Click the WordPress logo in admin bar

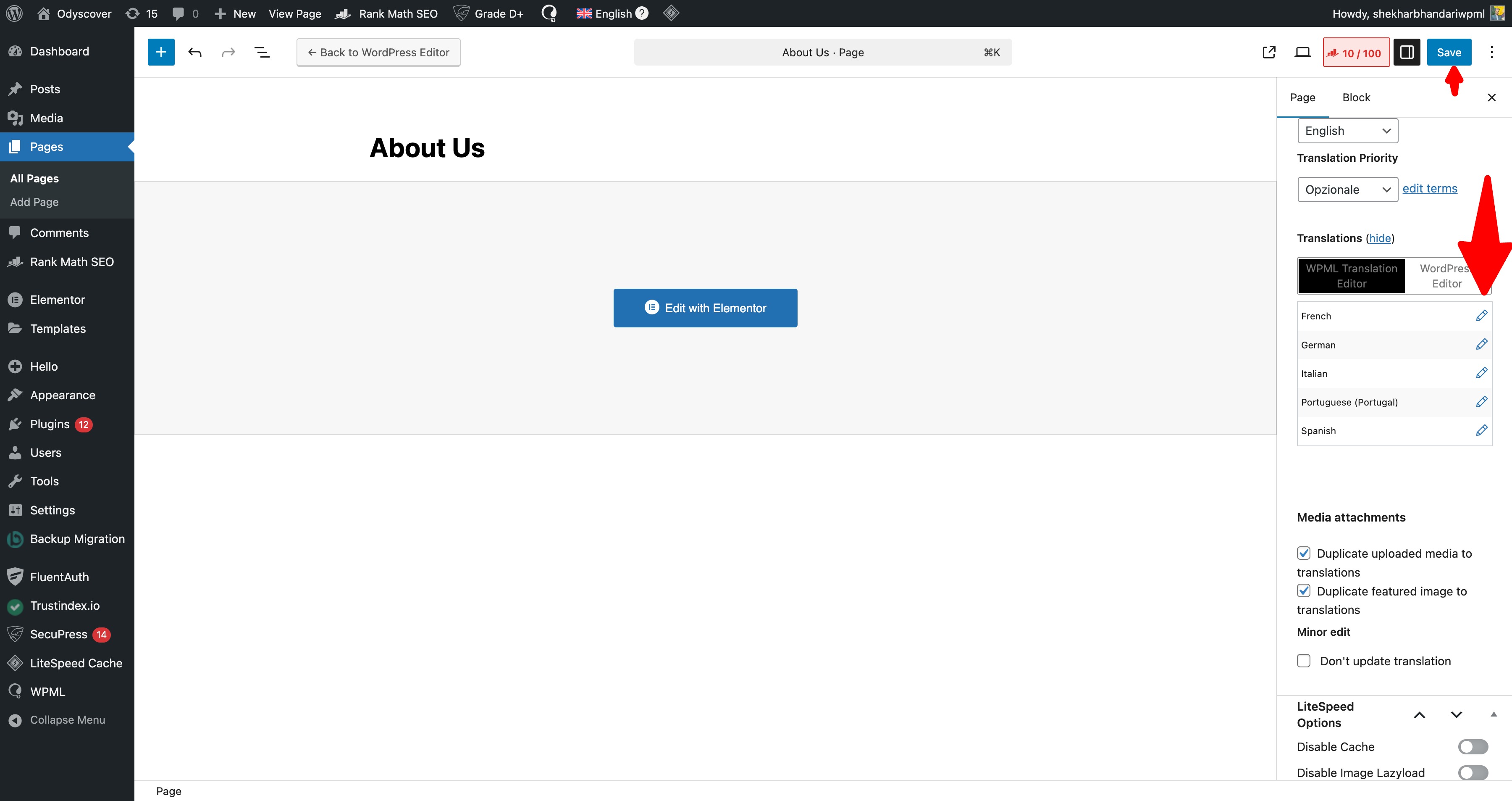14,13
